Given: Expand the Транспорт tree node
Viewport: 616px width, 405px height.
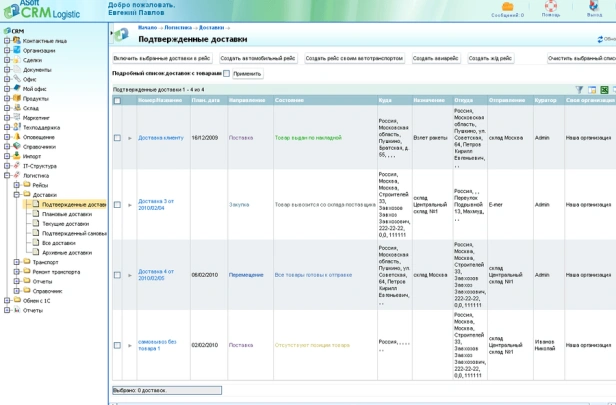Looking at the screenshot, I should coord(17,262).
